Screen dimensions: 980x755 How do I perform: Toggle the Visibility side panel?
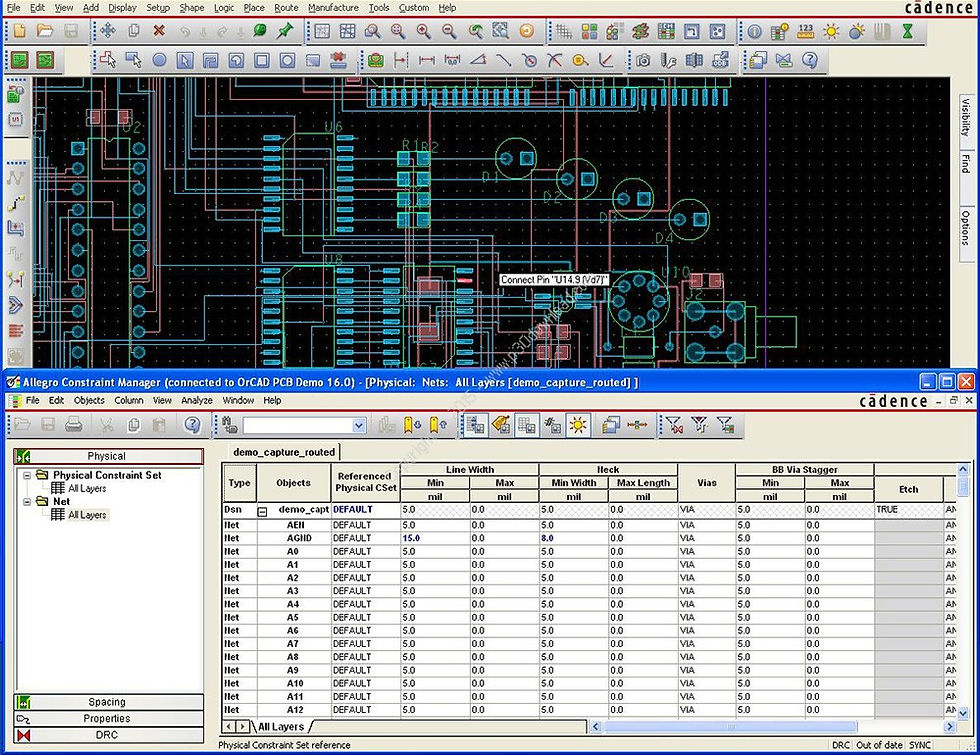(x=965, y=116)
